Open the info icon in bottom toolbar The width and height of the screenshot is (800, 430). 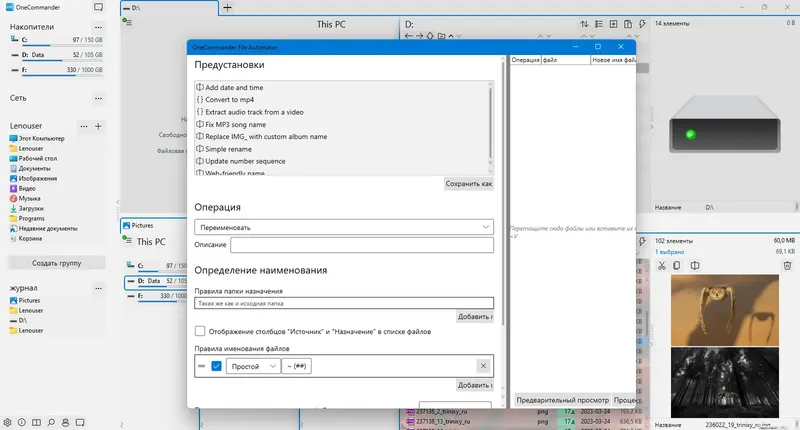click(x=22, y=422)
